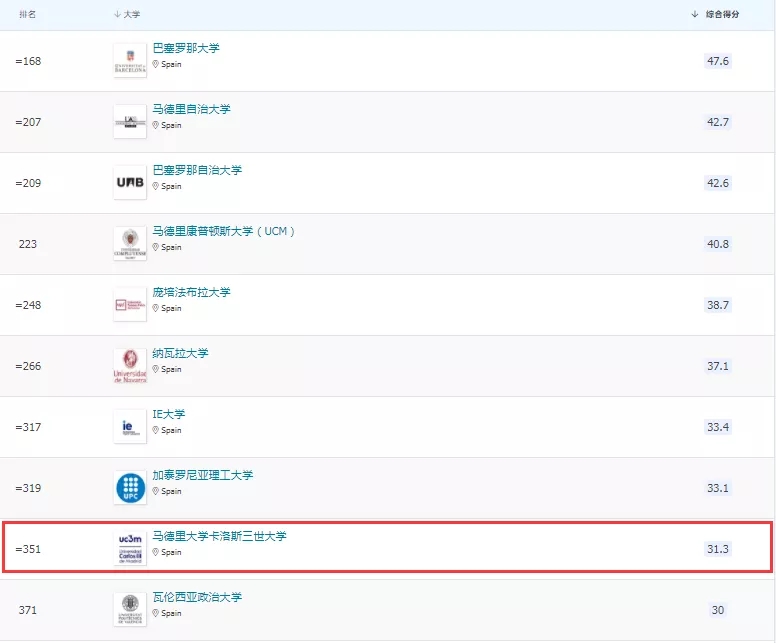
Task: Open 马德里大学卡洛斯三世大学 link
Action: pyautogui.click(x=220, y=536)
